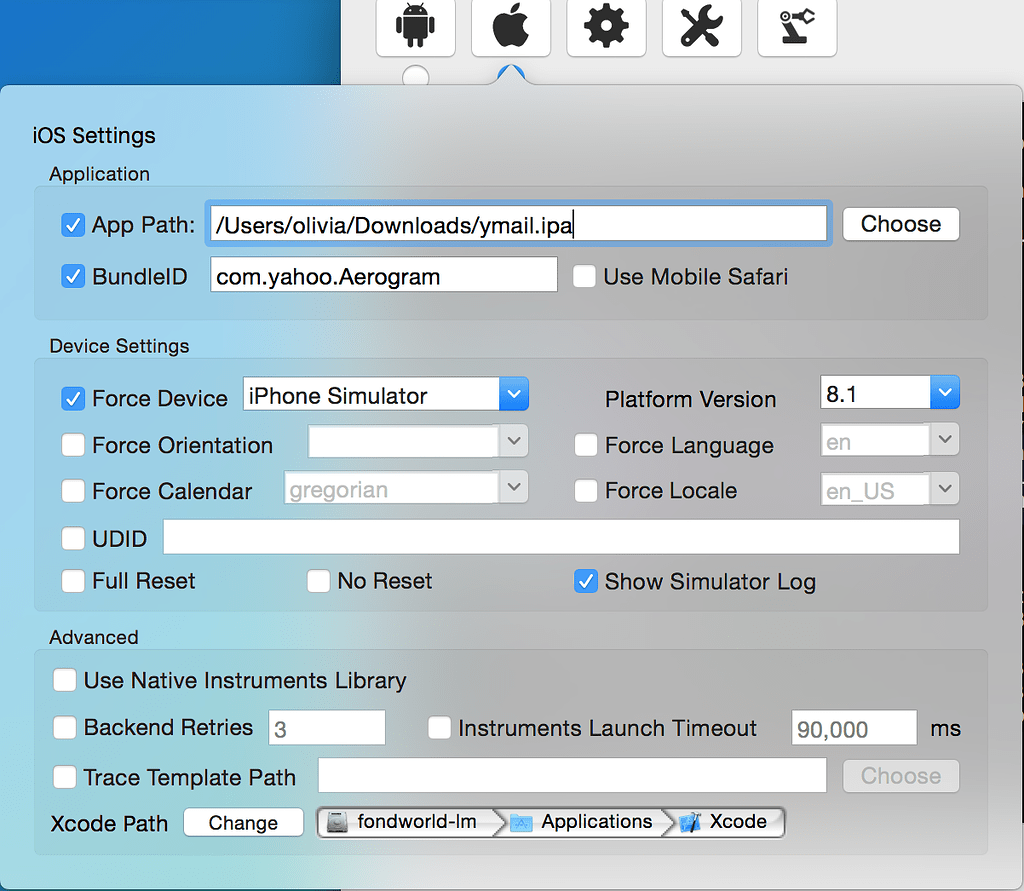Click the Developer settings wrench icon

(x=701, y=28)
